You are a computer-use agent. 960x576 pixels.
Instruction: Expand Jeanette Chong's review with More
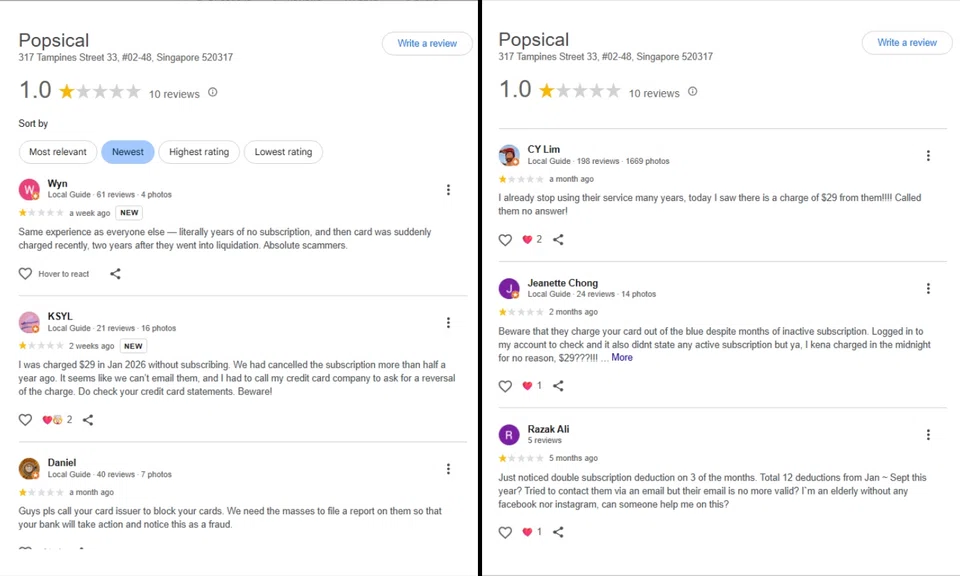pyautogui.click(x=622, y=357)
